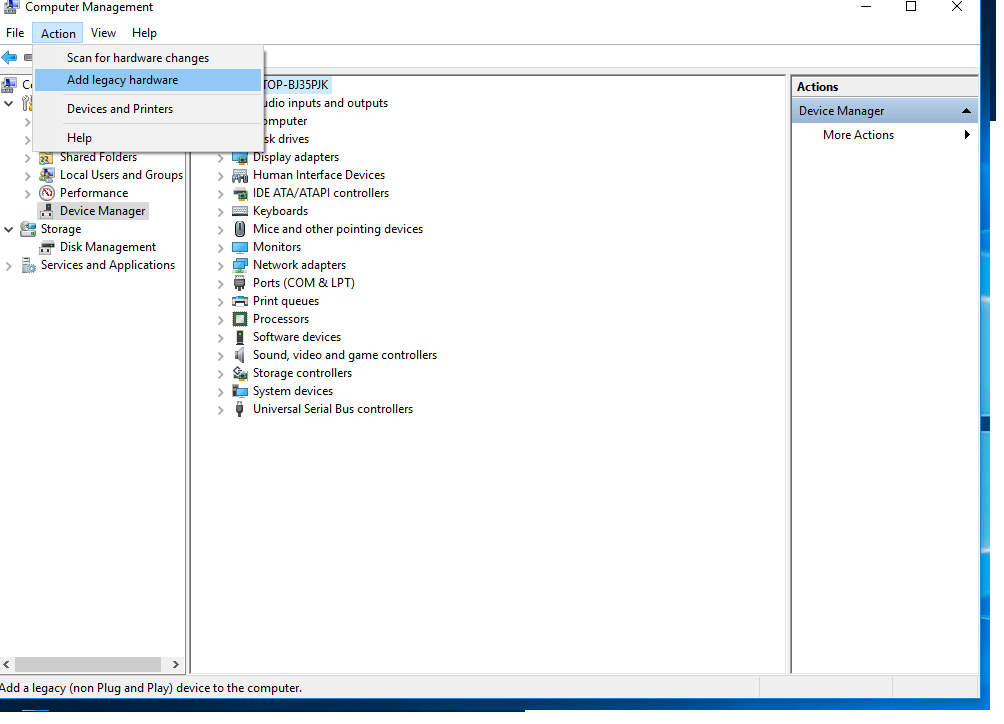Open the More Actions submenu arrow
Screen dimensions: 1004x724
click(967, 135)
